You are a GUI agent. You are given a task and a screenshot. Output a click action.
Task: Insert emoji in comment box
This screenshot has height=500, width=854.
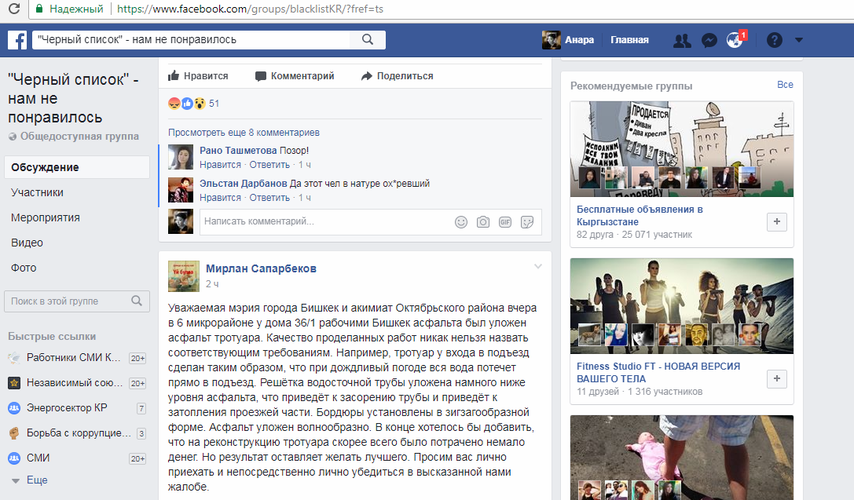tap(461, 222)
